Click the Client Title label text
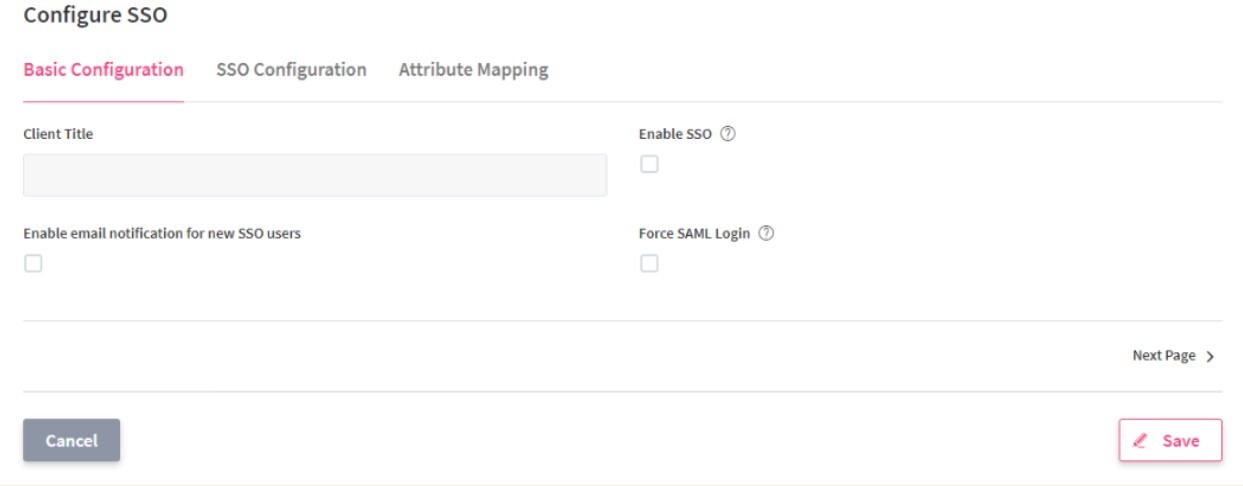 [x=58, y=134]
